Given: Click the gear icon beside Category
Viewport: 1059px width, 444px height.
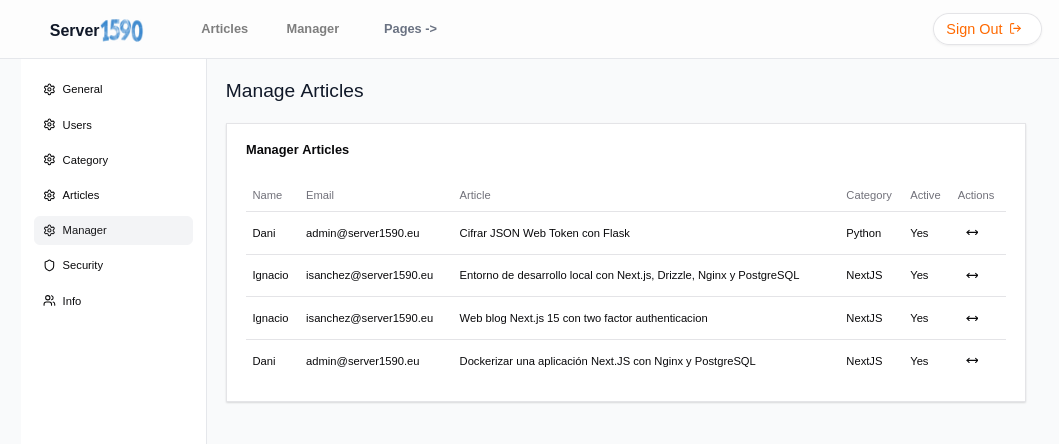Looking at the screenshot, I should click(x=49, y=160).
